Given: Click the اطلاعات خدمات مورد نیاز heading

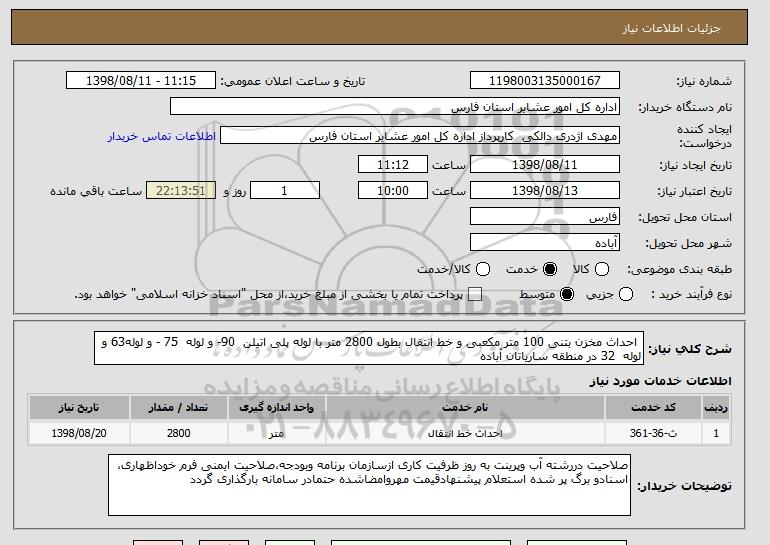Looking at the screenshot, I should click(x=660, y=381).
